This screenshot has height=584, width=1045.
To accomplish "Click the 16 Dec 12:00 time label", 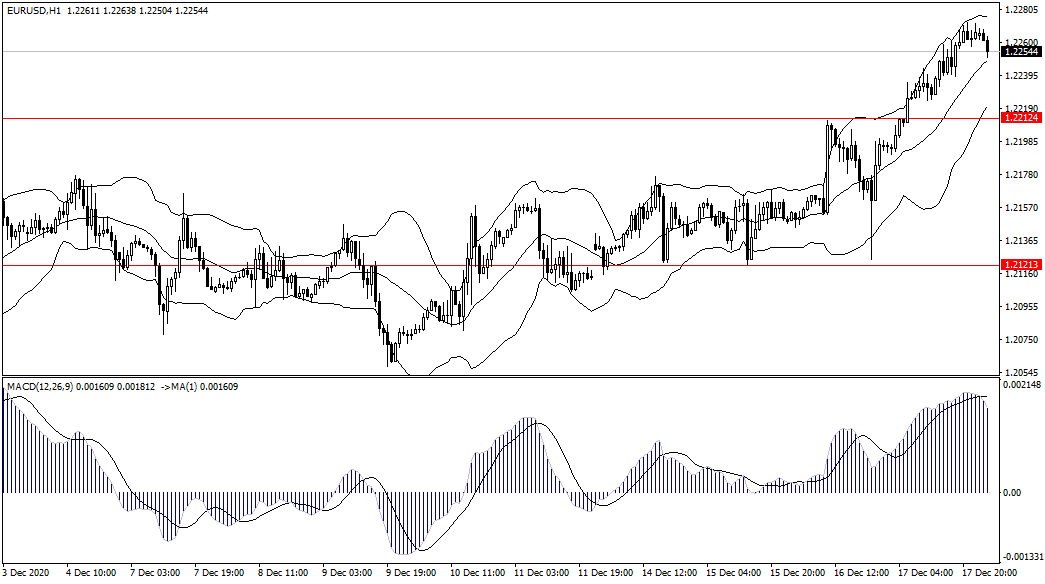I will [x=863, y=574].
